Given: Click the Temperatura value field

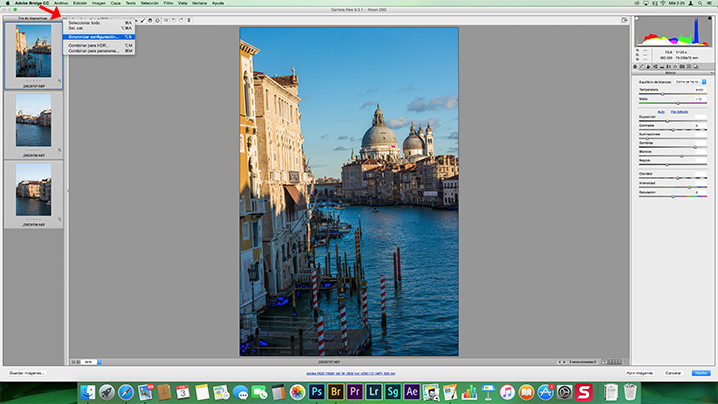Looking at the screenshot, I should pyautogui.click(x=700, y=90).
